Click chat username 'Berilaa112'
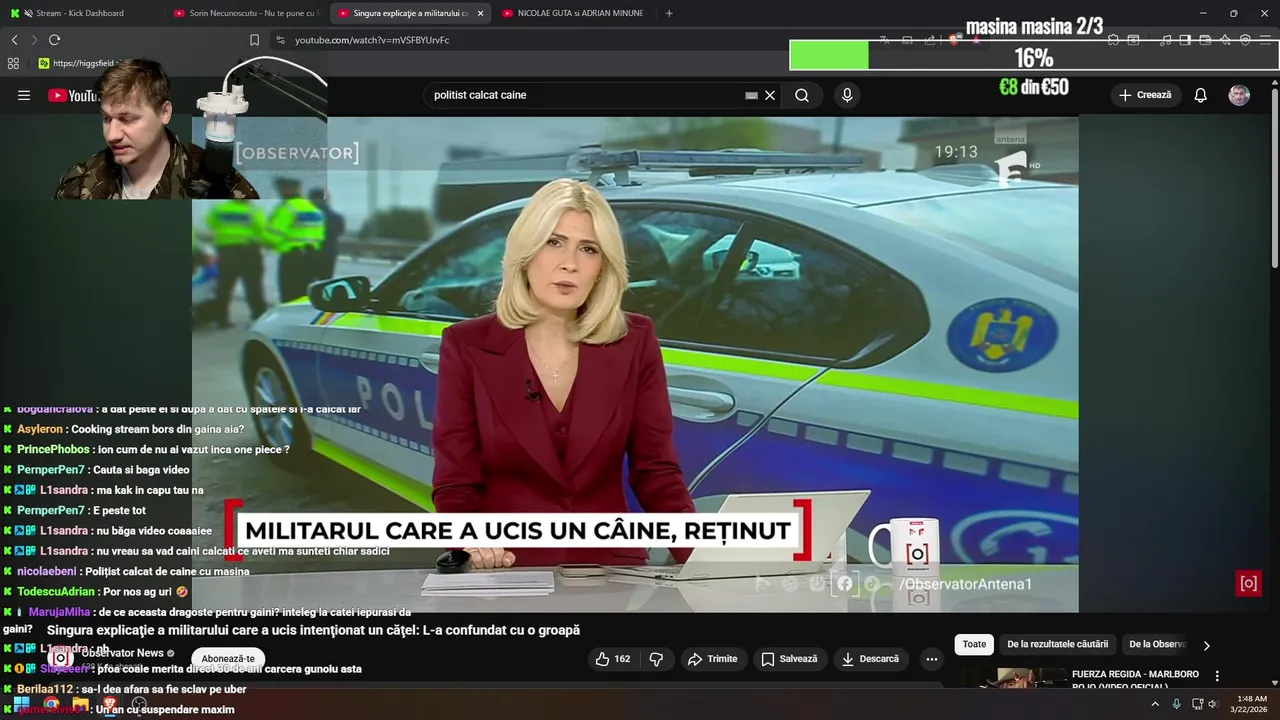Viewport: 1280px width, 720px height. pyautogui.click(x=45, y=689)
